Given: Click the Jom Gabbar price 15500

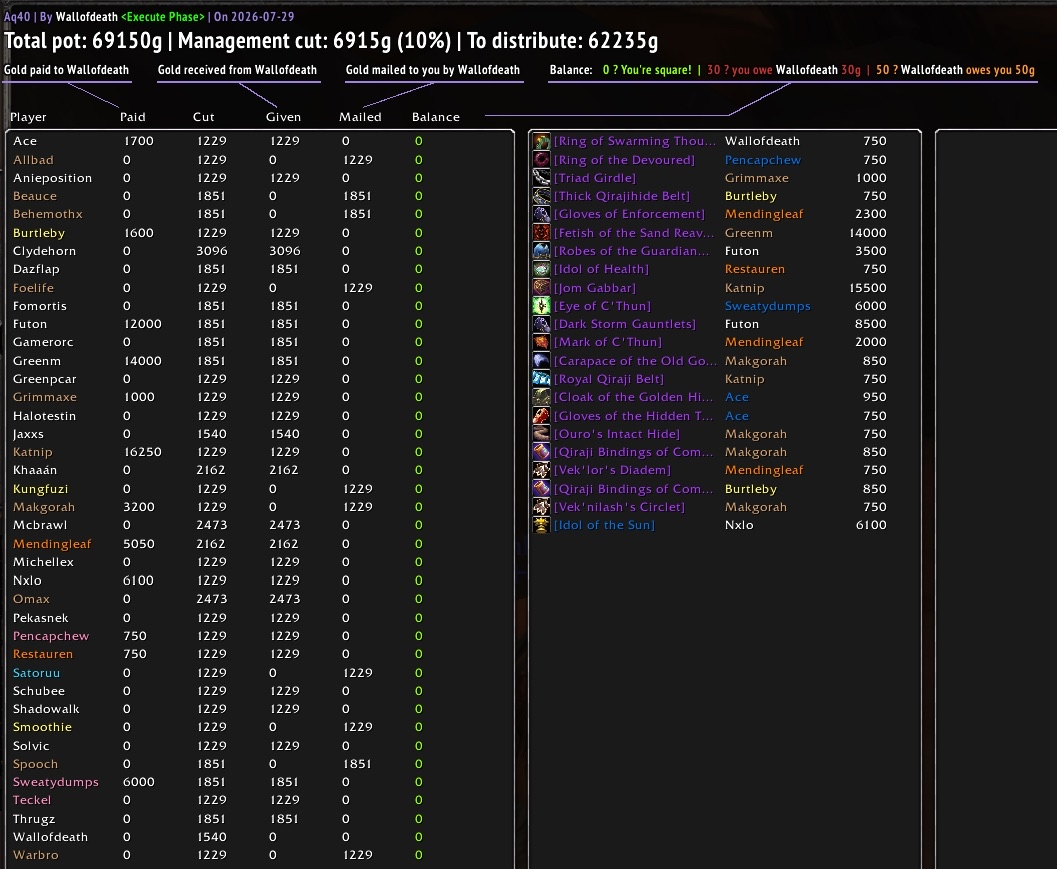Looking at the screenshot, I should tap(868, 288).
